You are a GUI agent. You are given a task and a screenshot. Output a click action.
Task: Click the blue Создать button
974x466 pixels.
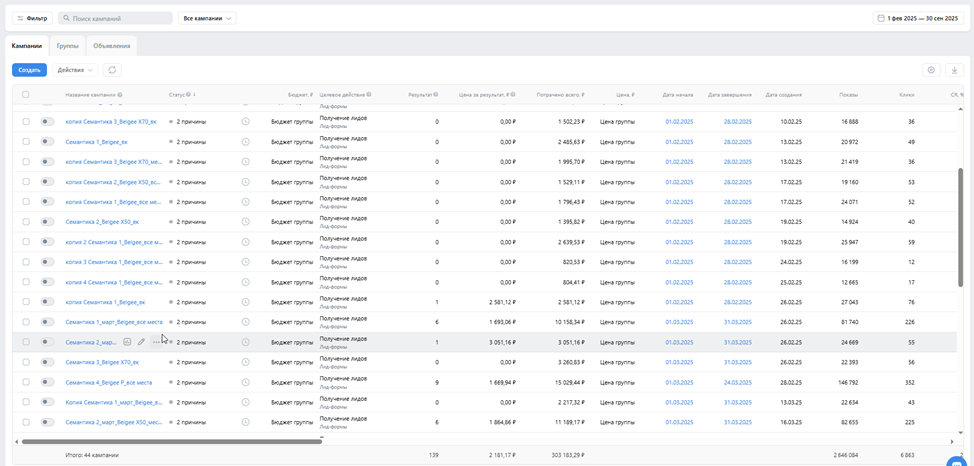(29, 70)
